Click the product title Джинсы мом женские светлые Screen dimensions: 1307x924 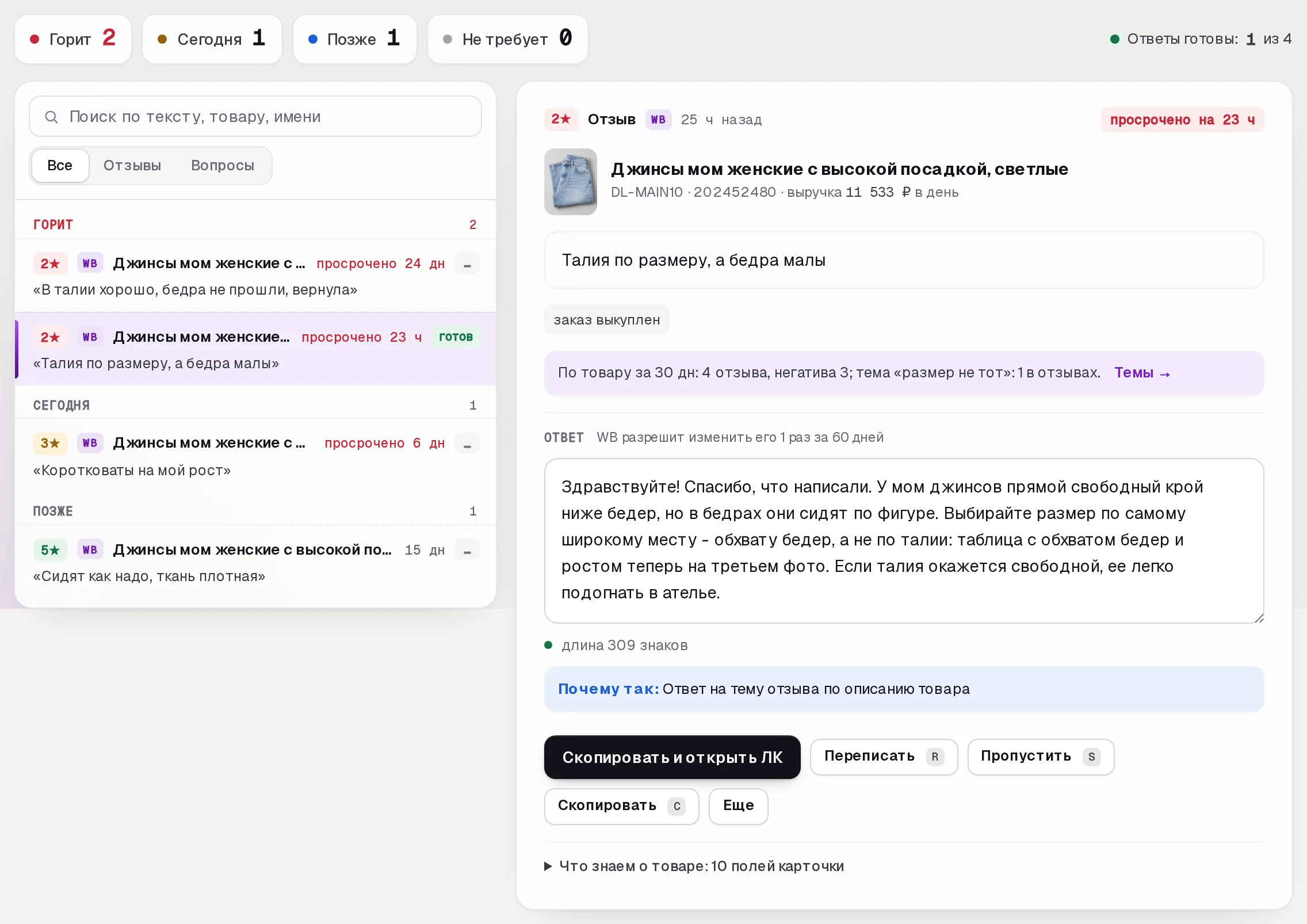839,169
